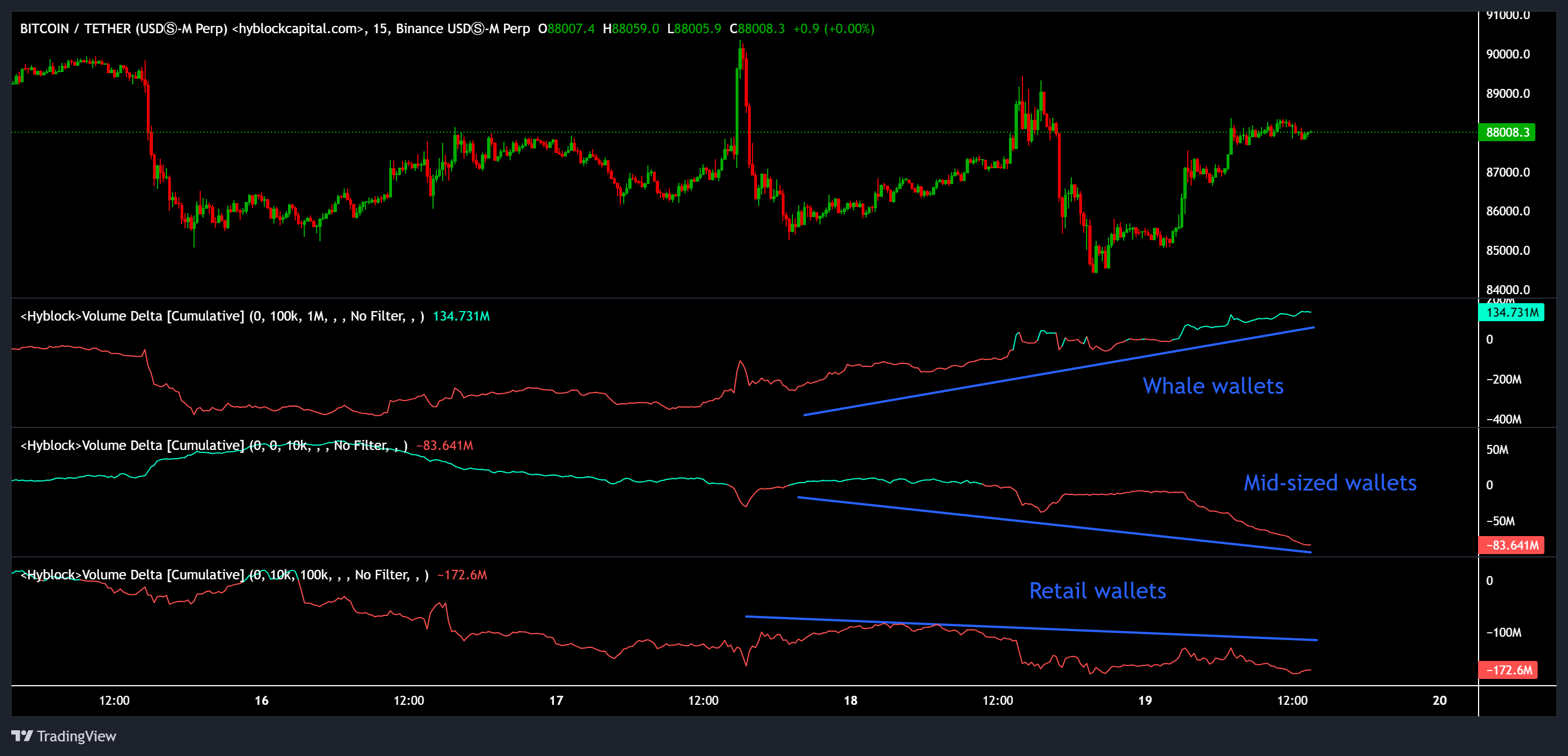This screenshot has height=756, width=1568.
Task: Click the '18' date label on the time axis
Action: click(x=850, y=700)
